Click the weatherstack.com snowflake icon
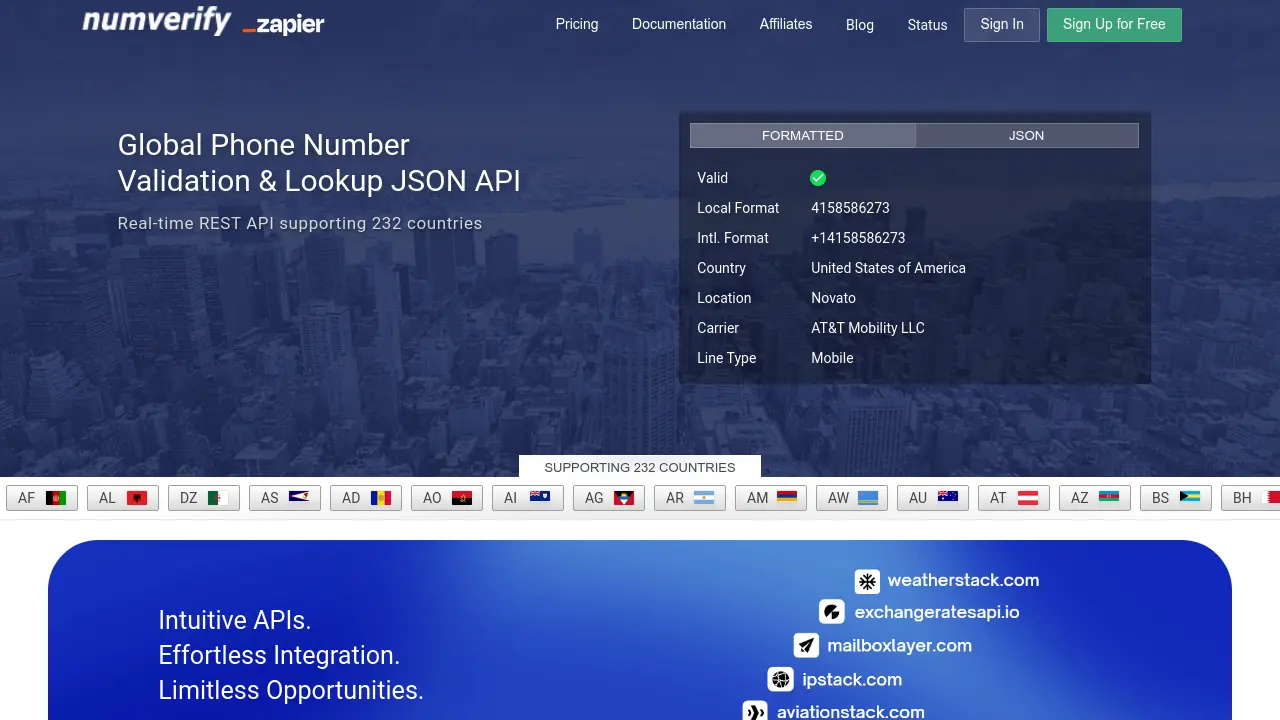Image resolution: width=1280 pixels, height=720 pixels. coord(867,581)
